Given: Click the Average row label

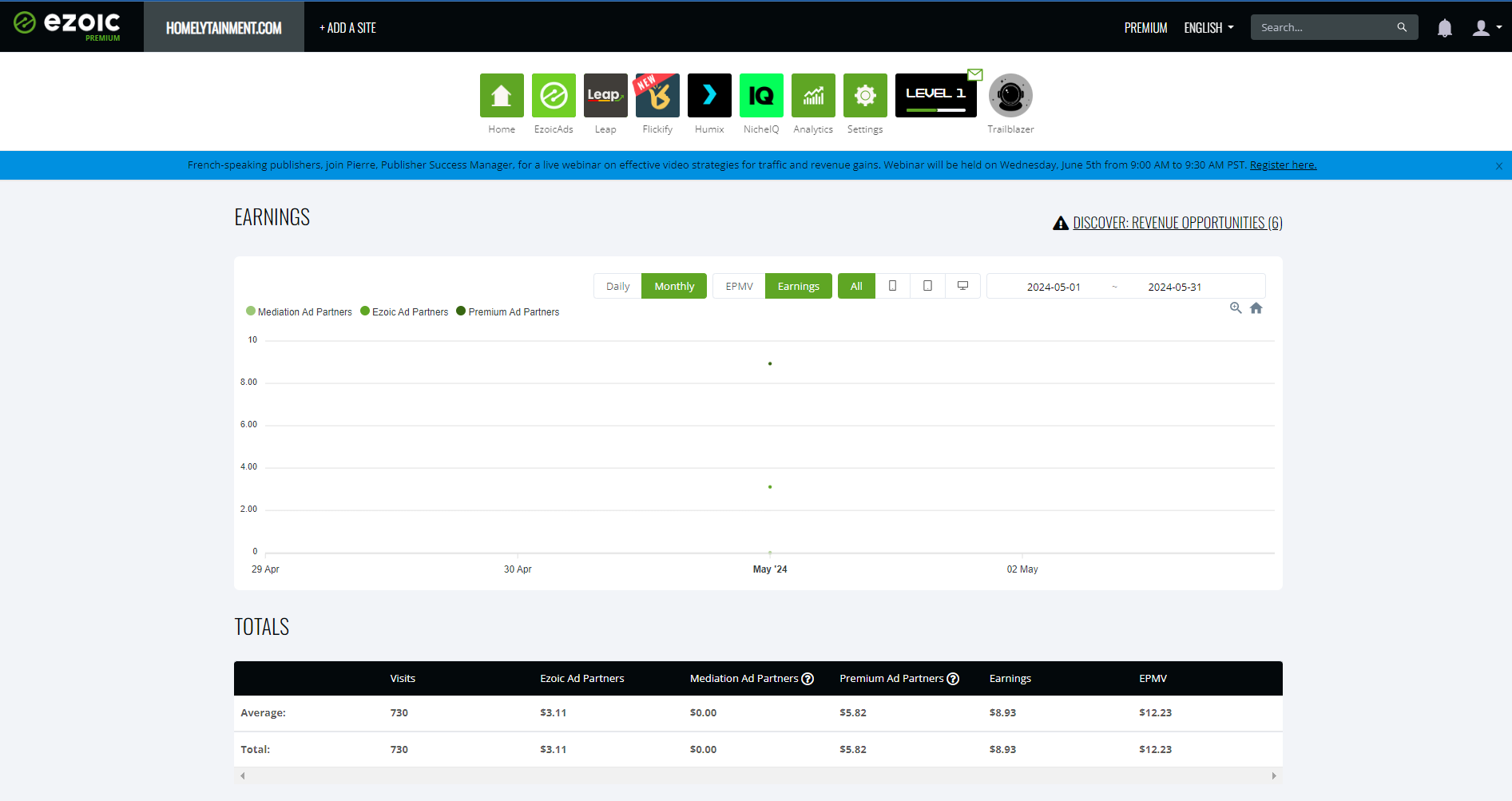Looking at the screenshot, I should pos(263,713).
